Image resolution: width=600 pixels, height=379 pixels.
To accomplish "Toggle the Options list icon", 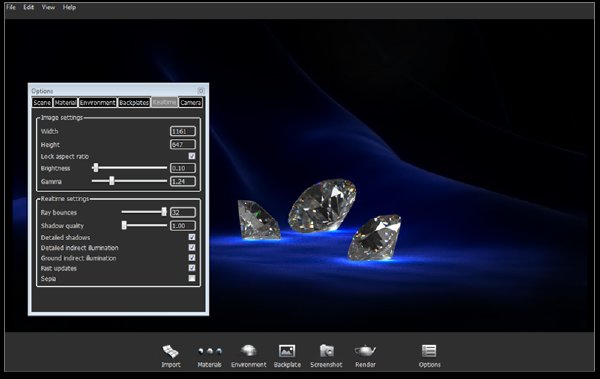I will [429, 351].
